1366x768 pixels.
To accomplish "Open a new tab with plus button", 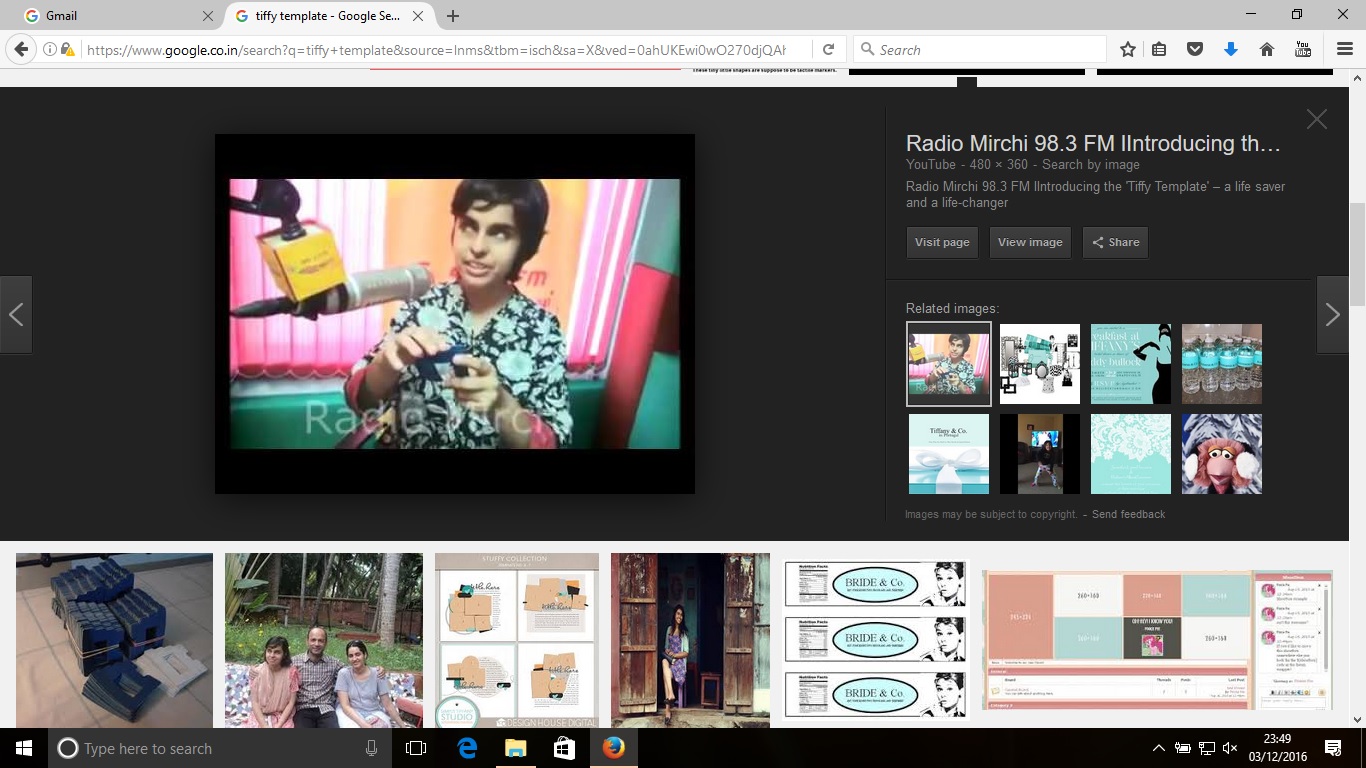I will [453, 16].
